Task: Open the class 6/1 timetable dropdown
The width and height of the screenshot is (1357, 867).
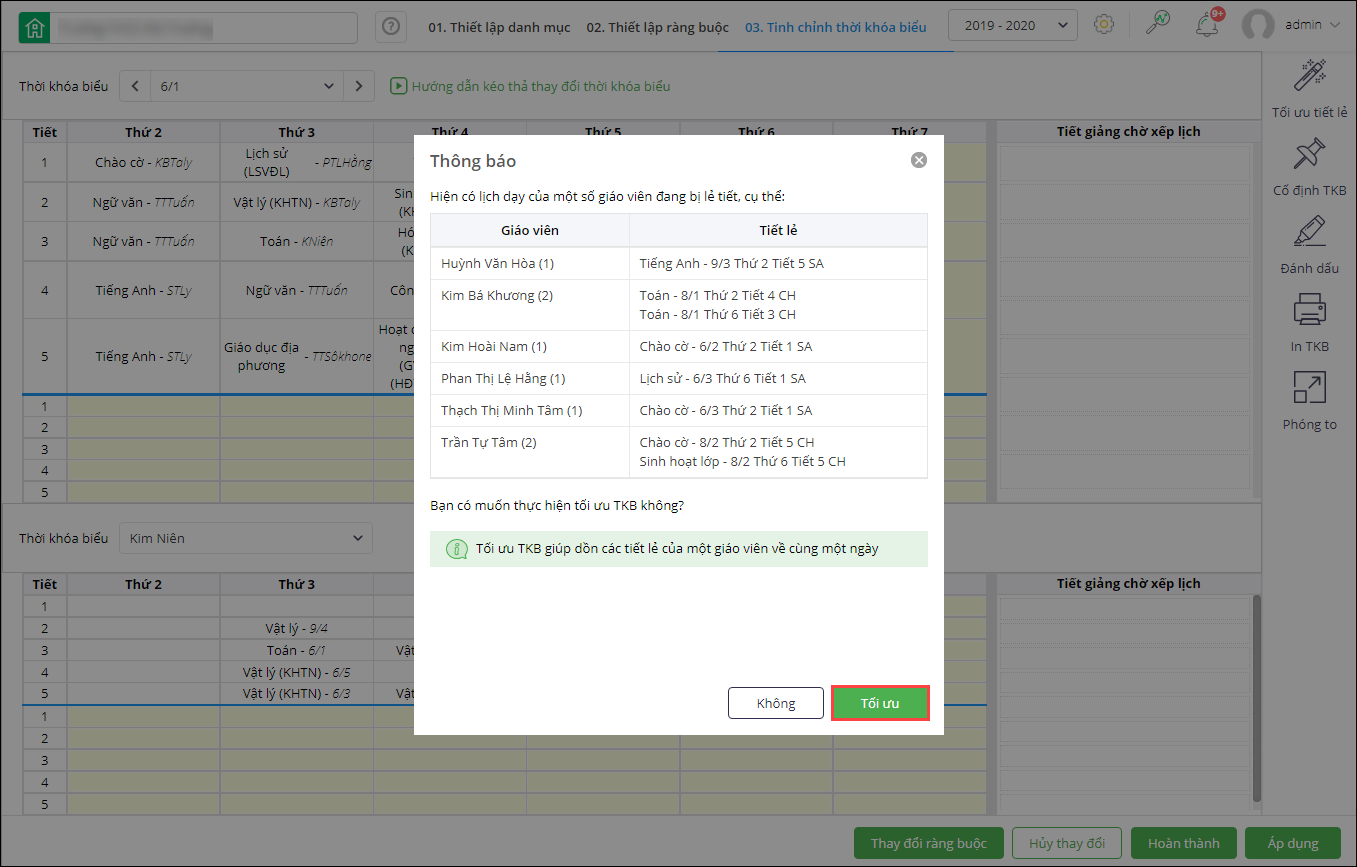Action: coord(246,87)
